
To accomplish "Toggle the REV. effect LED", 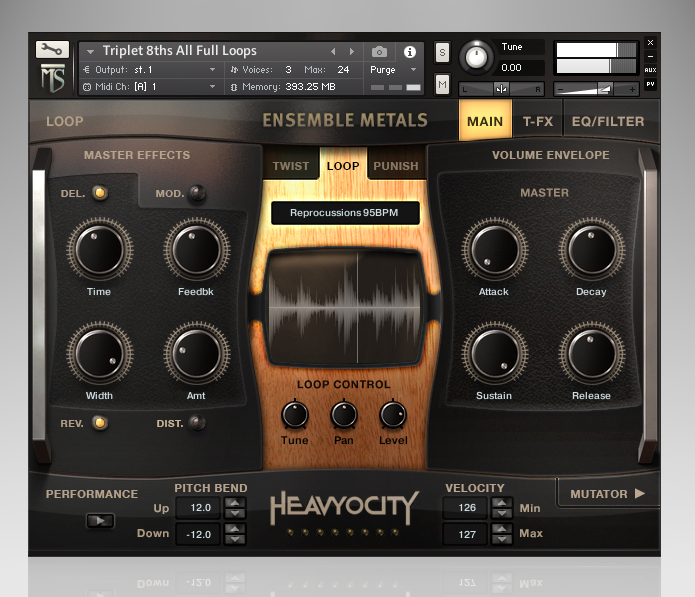I will [x=100, y=423].
